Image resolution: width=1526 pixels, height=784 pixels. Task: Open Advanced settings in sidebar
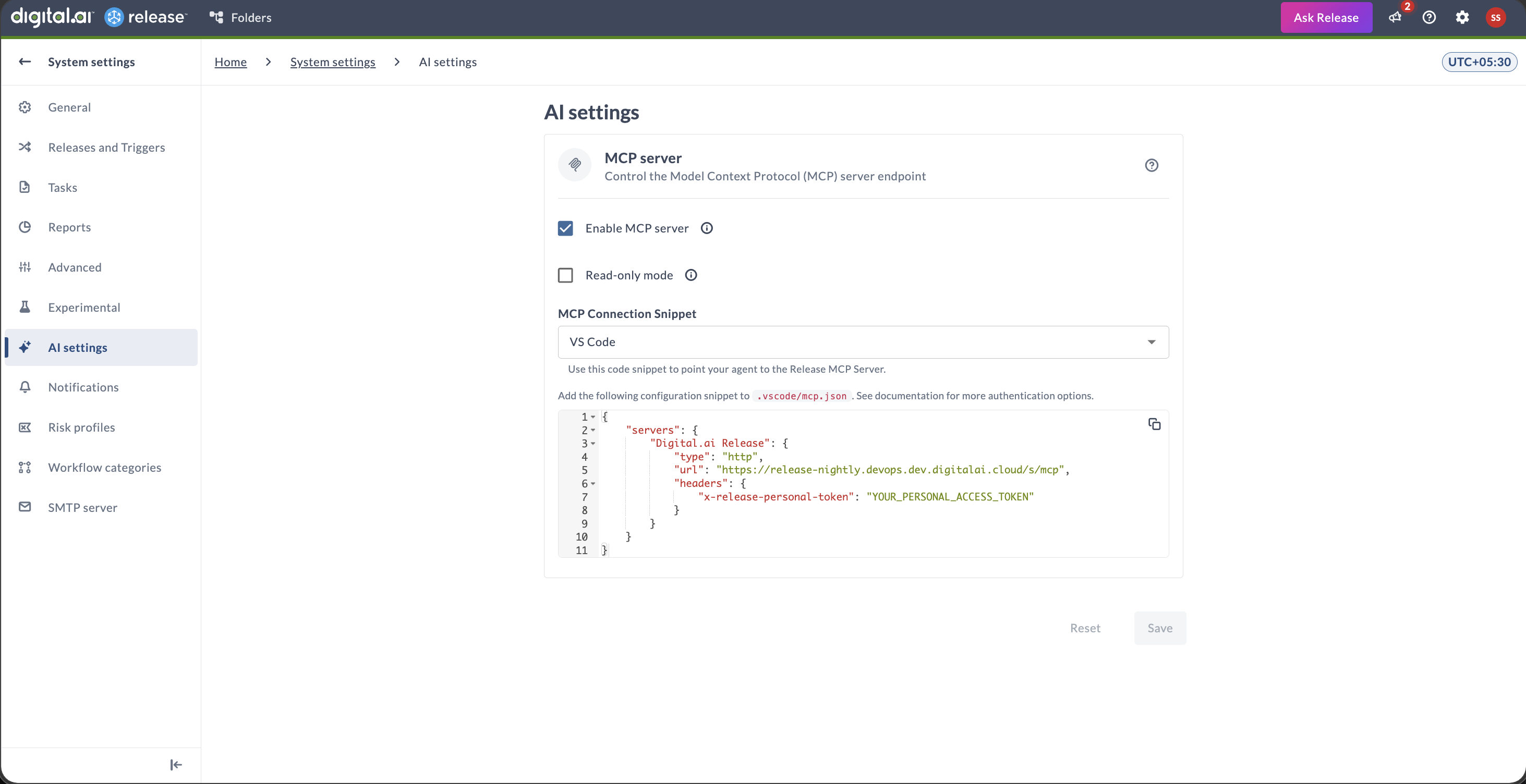101,267
